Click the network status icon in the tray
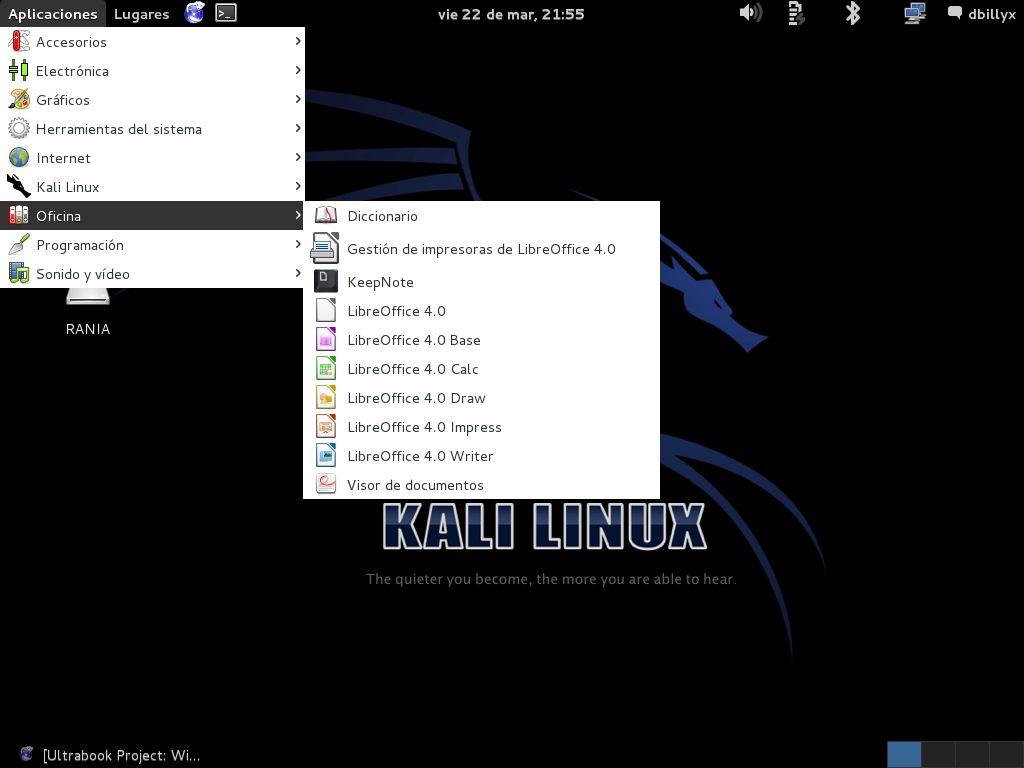Image resolution: width=1024 pixels, height=768 pixels. click(x=796, y=13)
